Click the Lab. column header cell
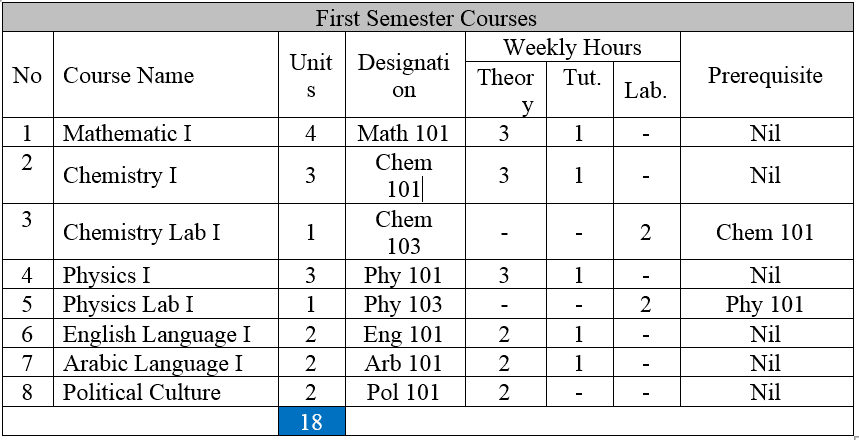Screen dimensions: 859x440 pos(645,91)
